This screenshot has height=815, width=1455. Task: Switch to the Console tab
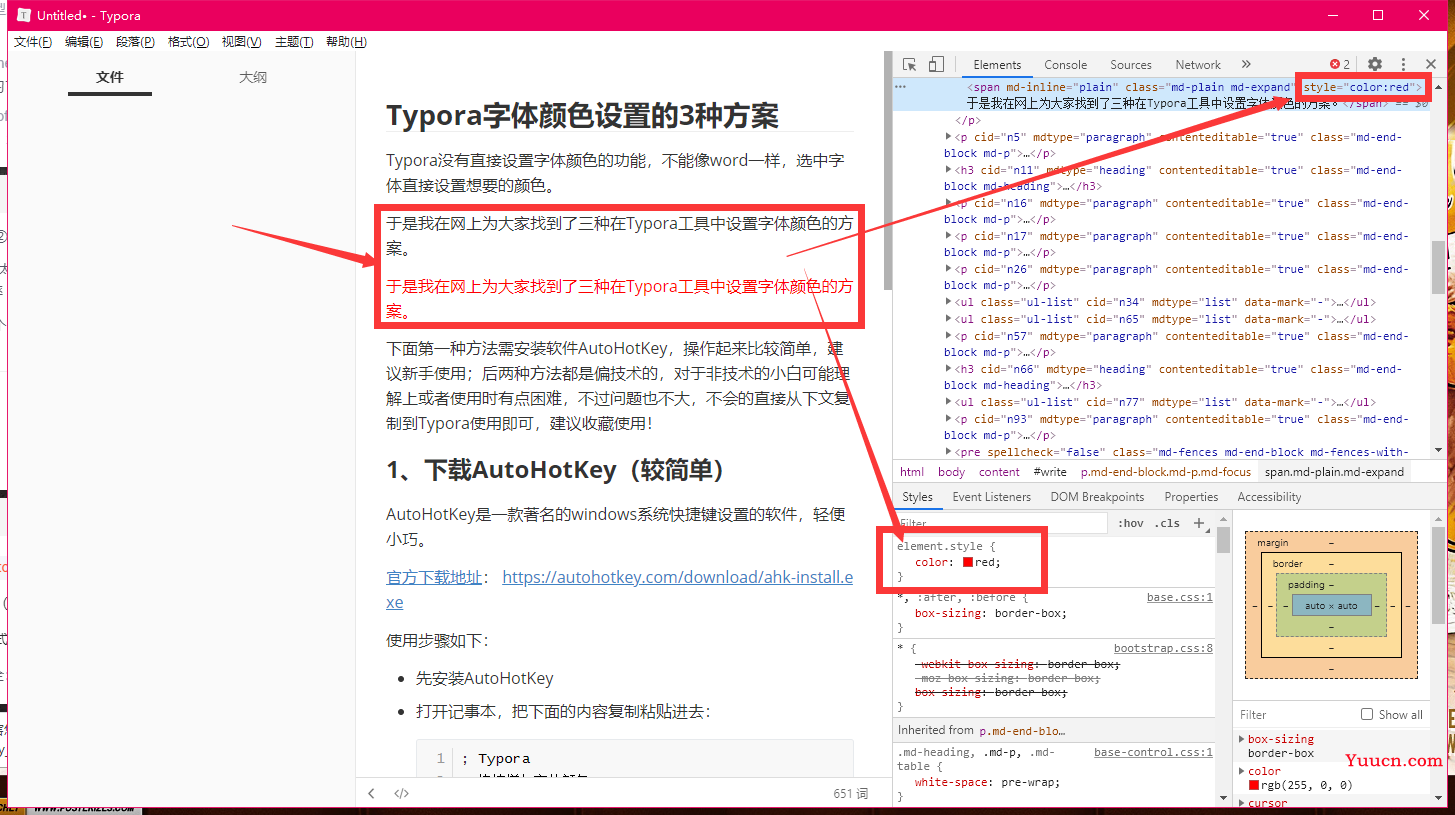coord(1066,64)
